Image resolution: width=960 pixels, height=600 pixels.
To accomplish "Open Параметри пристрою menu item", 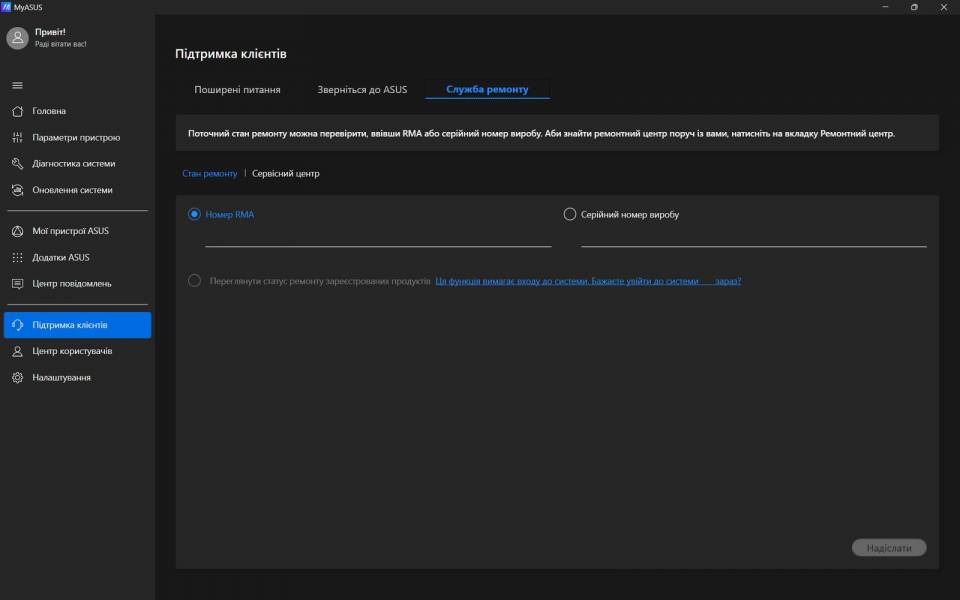I will coord(77,138).
